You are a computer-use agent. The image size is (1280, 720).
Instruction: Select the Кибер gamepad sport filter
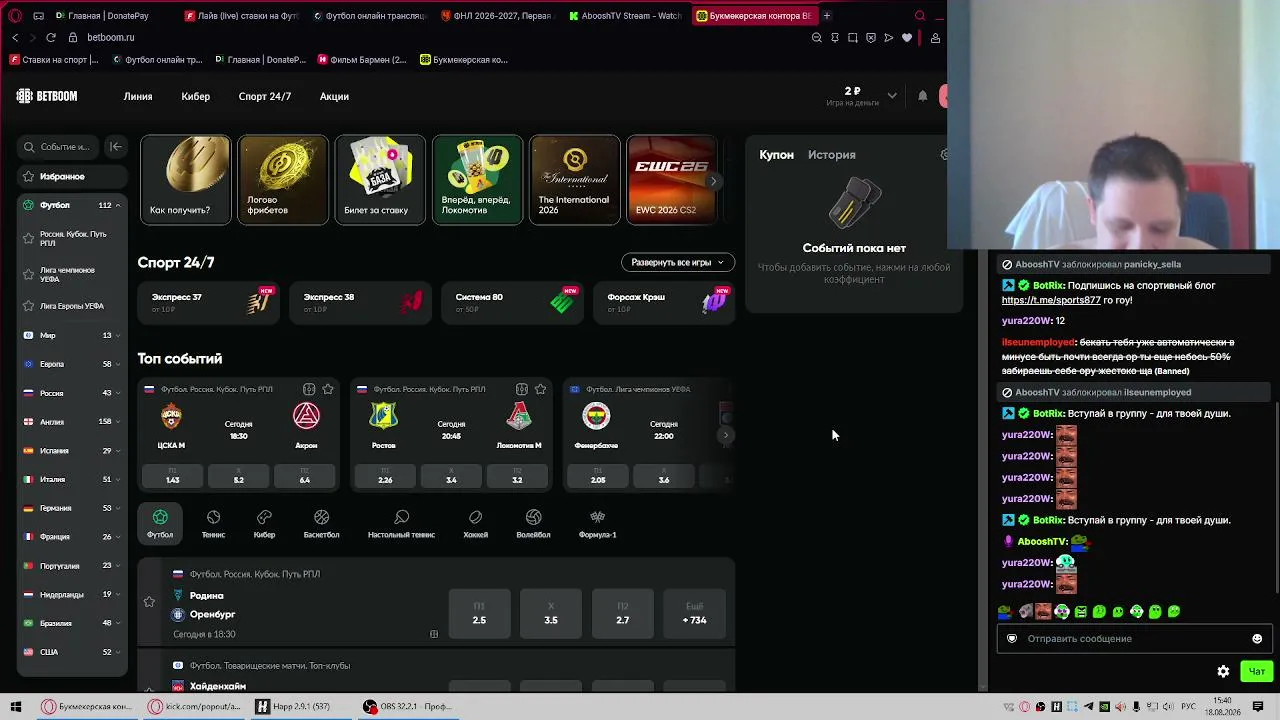point(264,523)
